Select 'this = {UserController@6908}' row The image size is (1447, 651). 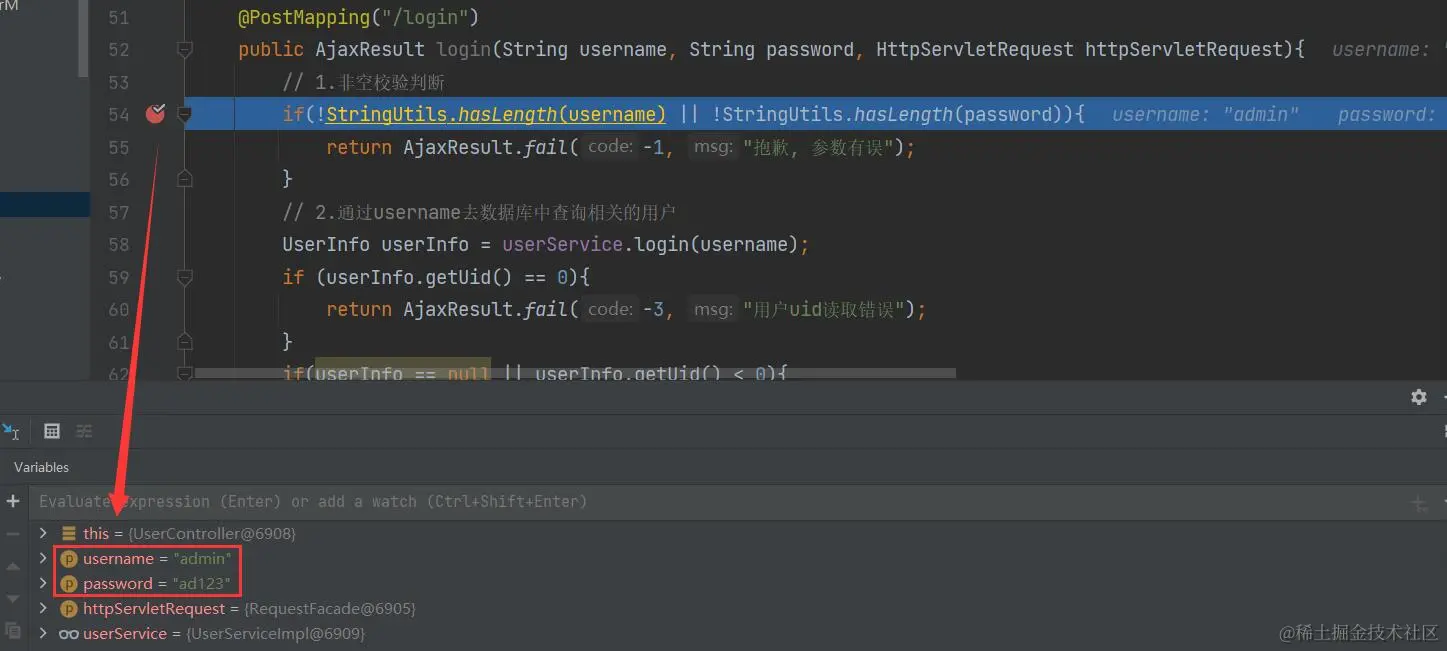click(738, 533)
